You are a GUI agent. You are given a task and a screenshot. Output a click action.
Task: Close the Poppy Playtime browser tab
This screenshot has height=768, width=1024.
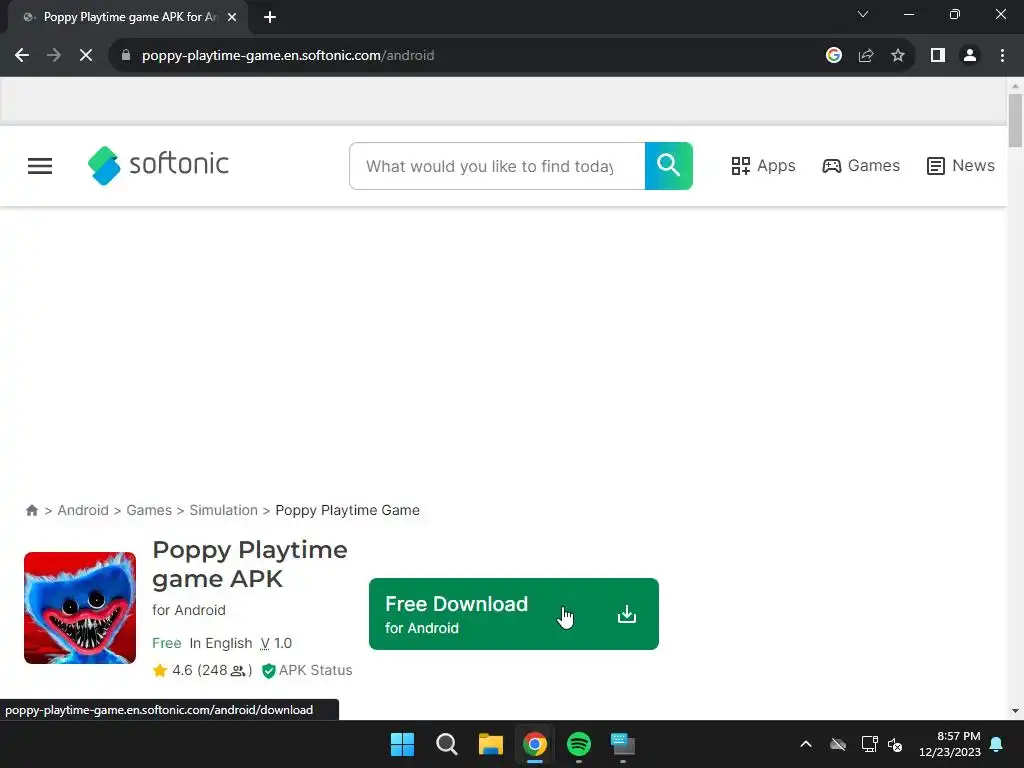pyautogui.click(x=232, y=18)
